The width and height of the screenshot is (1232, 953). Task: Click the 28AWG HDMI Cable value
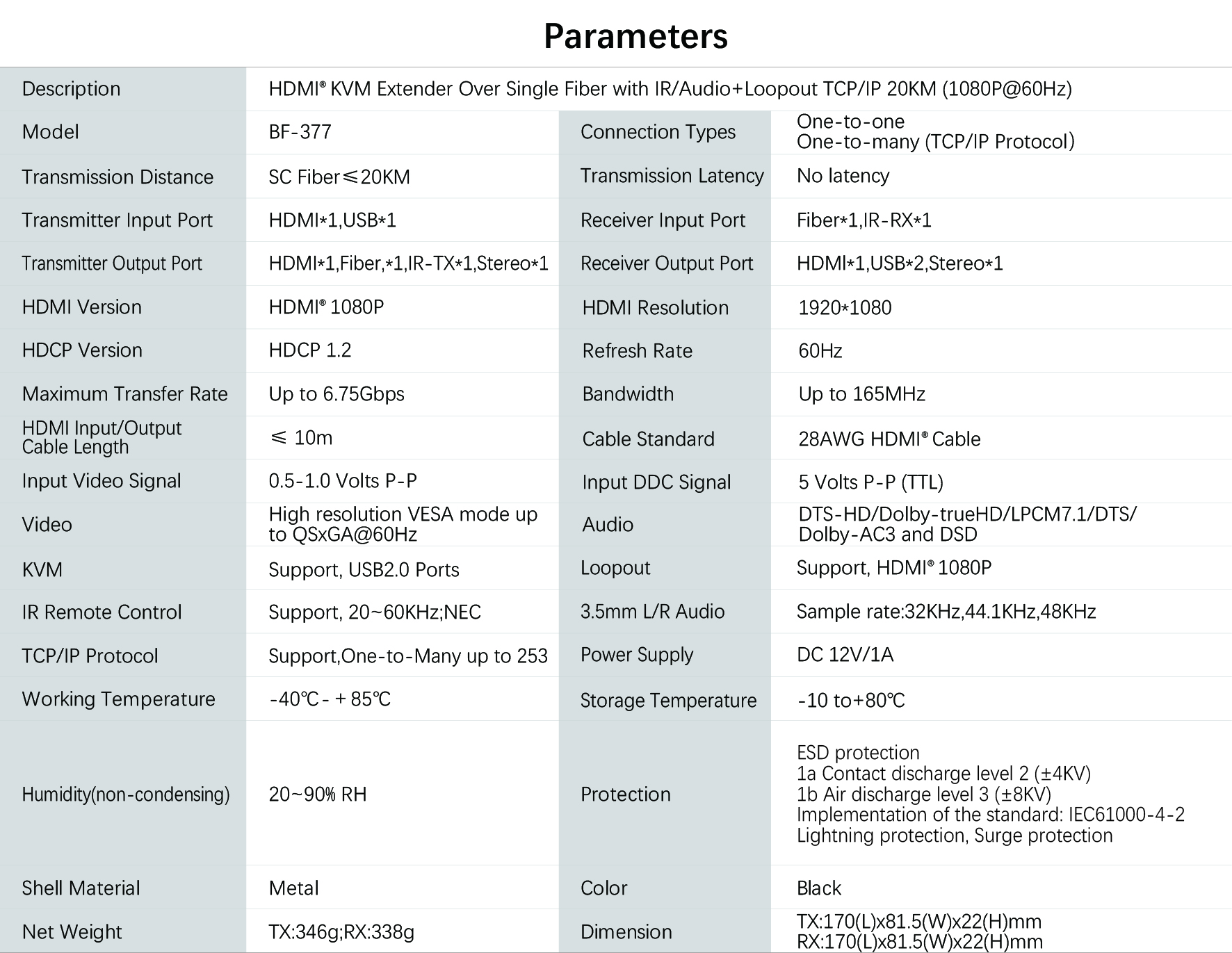pyautogui.click(x=889, y=439)
